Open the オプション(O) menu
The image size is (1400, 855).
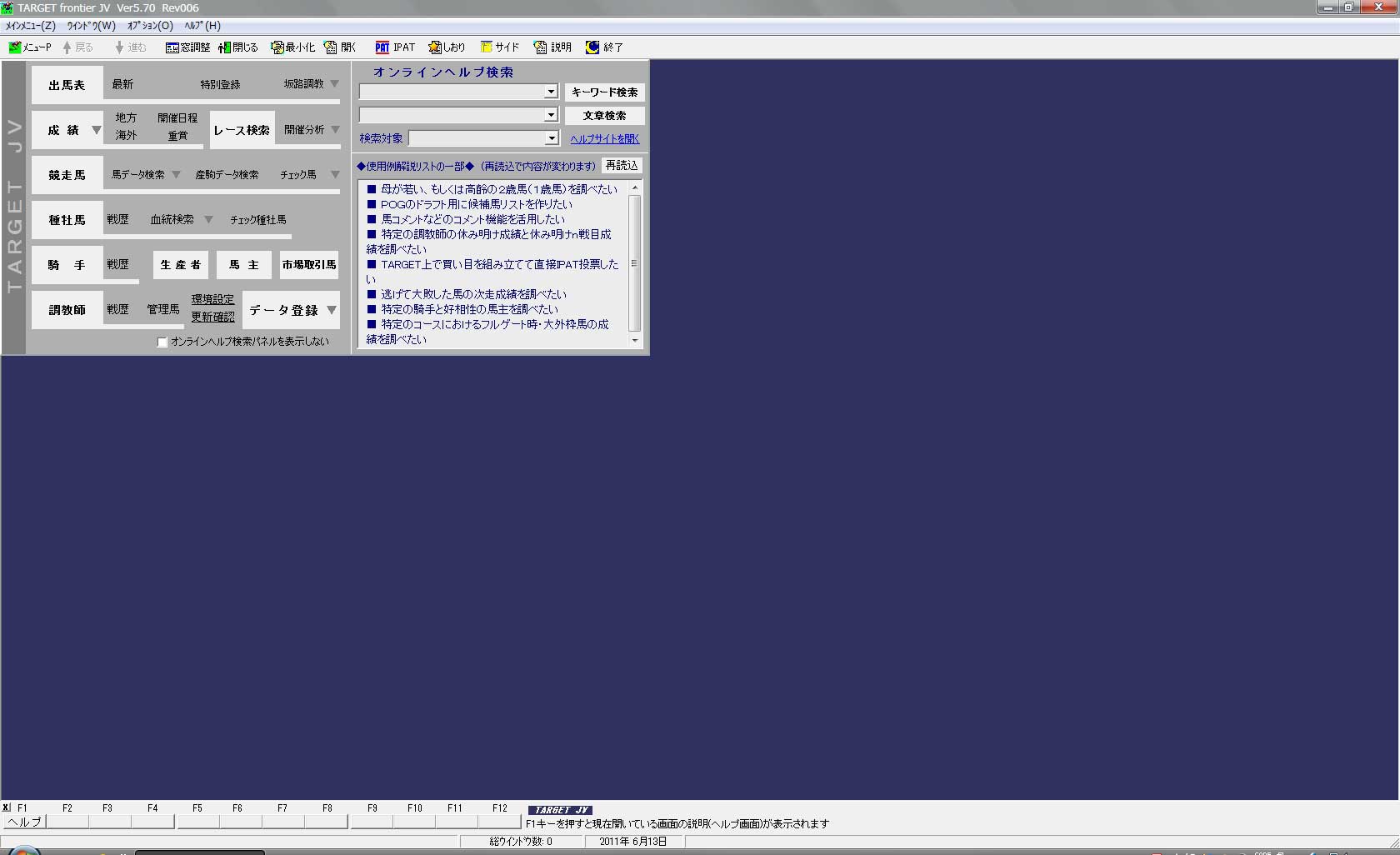click(x=150, y=26)
